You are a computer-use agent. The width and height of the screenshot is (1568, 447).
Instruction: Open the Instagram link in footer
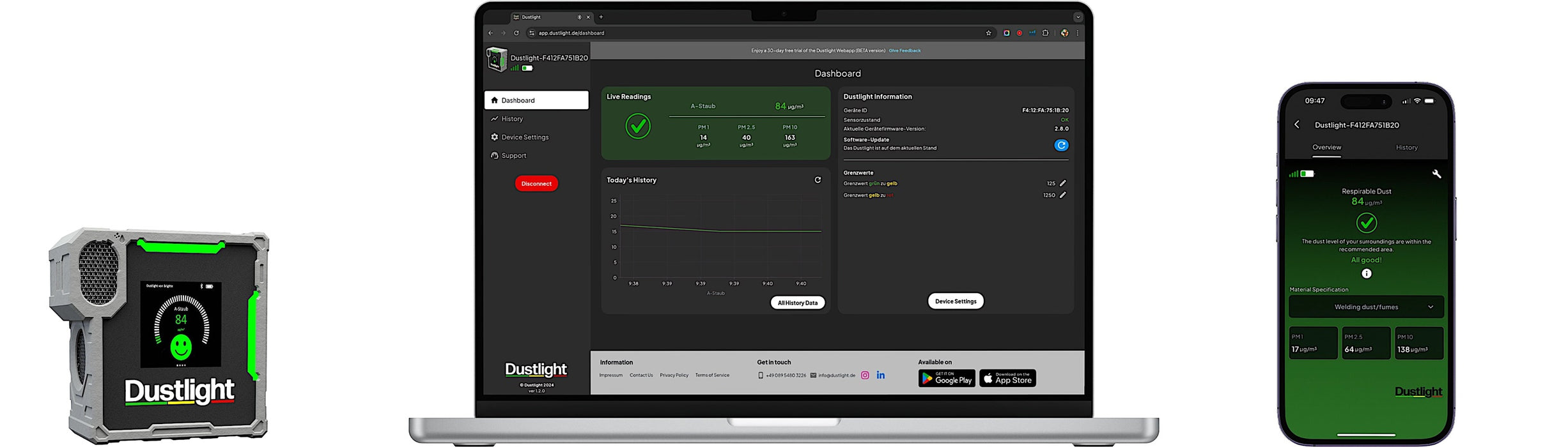[x=865, y=375]
